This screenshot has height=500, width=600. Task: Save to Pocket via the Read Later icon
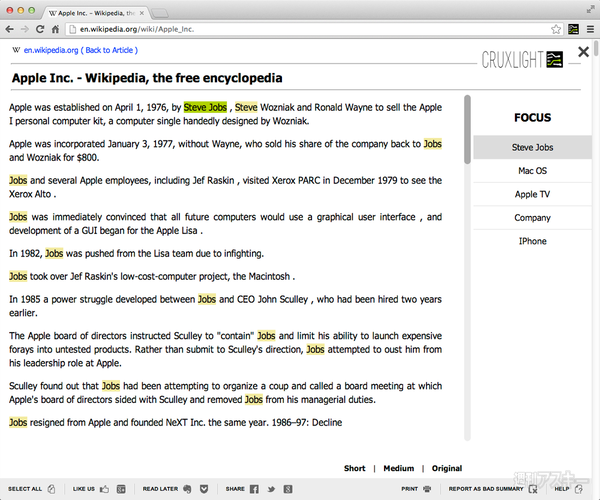click(x=204, y=489)
